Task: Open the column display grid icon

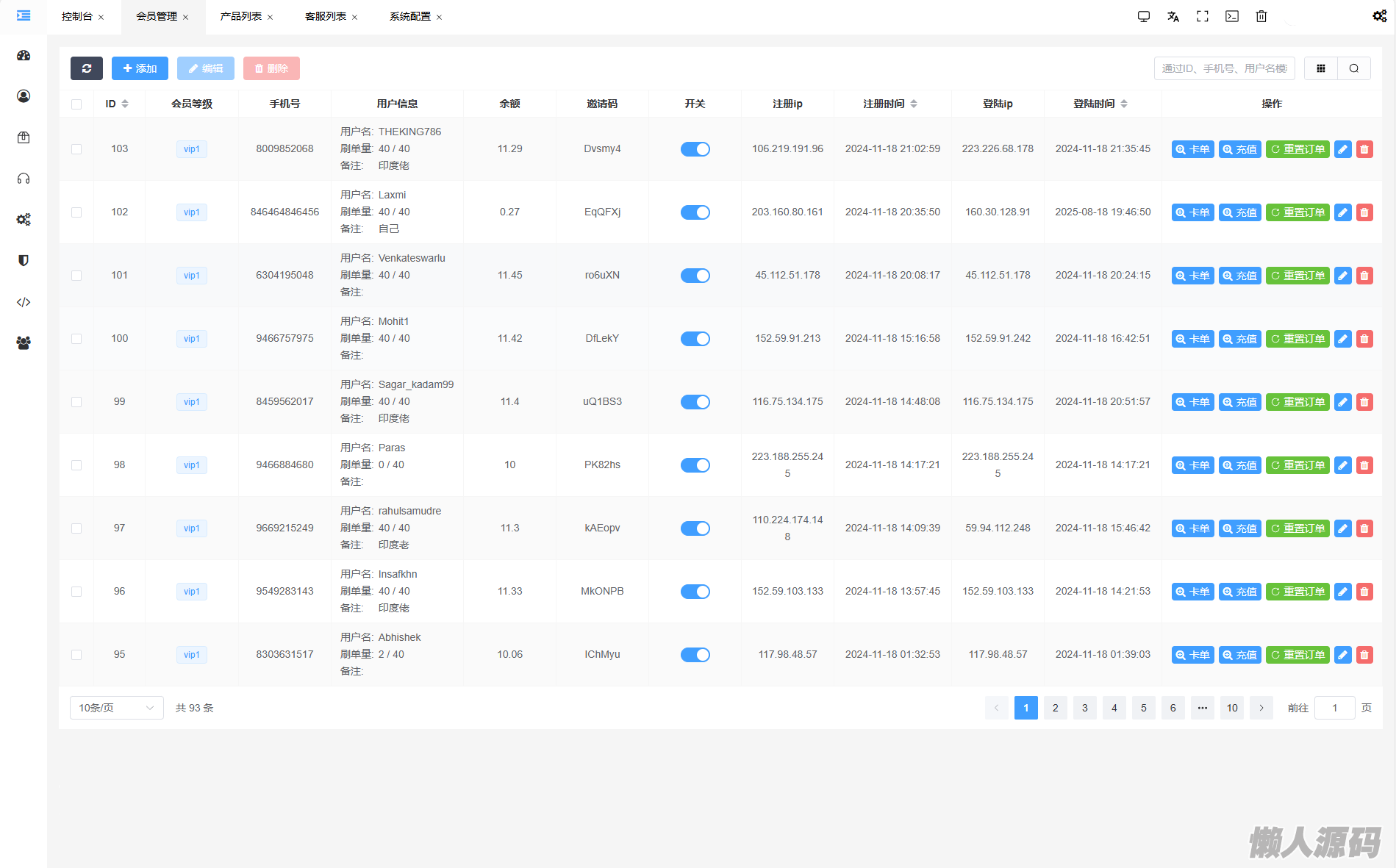Action: (1321, 68)
